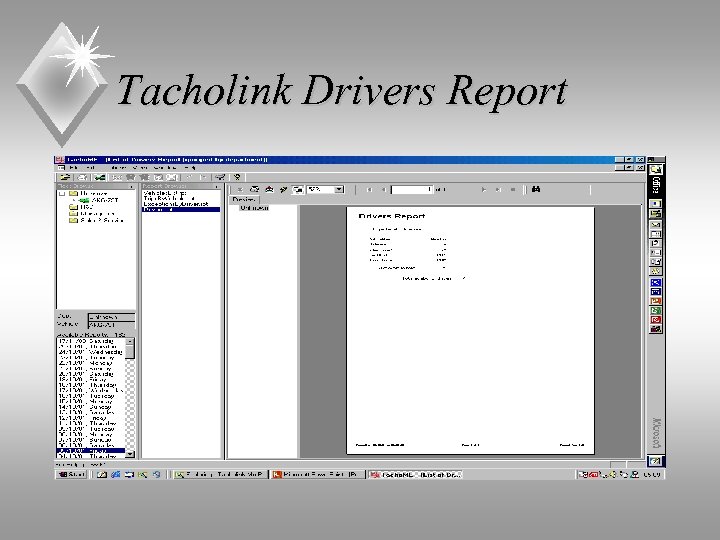Screen dimensions: 720x540
Task: Click the Vehicle field below the tree
Action: 112,325
